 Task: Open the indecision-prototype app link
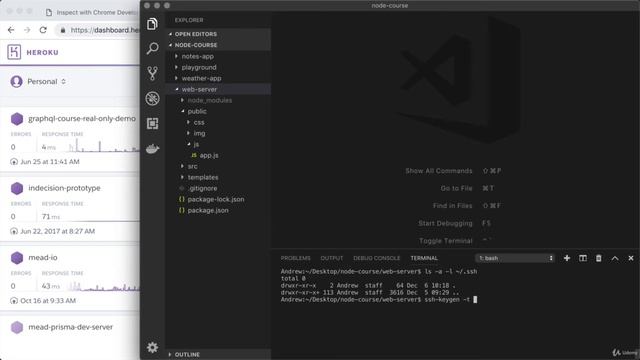tap(64, 188)
